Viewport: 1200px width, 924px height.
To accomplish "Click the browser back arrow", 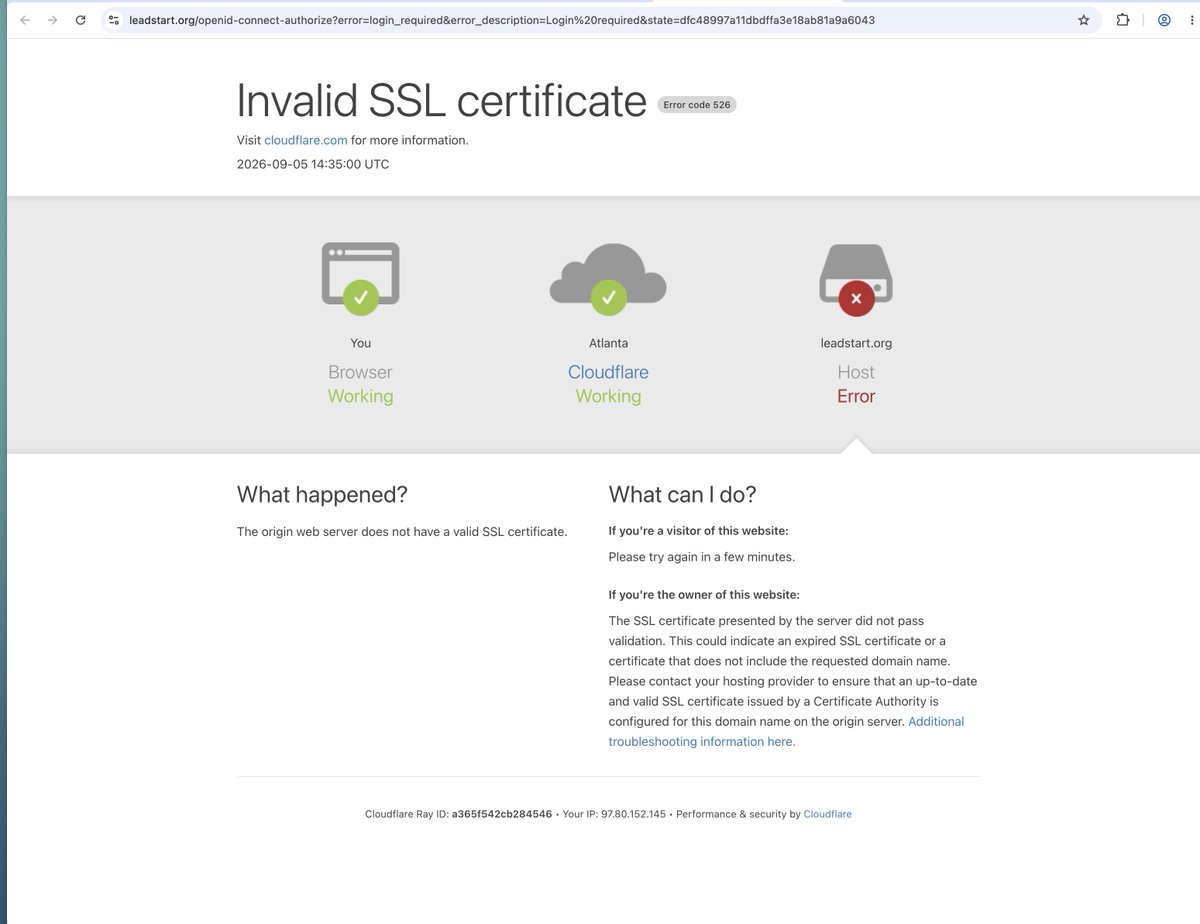I will (x=25, y=20).
